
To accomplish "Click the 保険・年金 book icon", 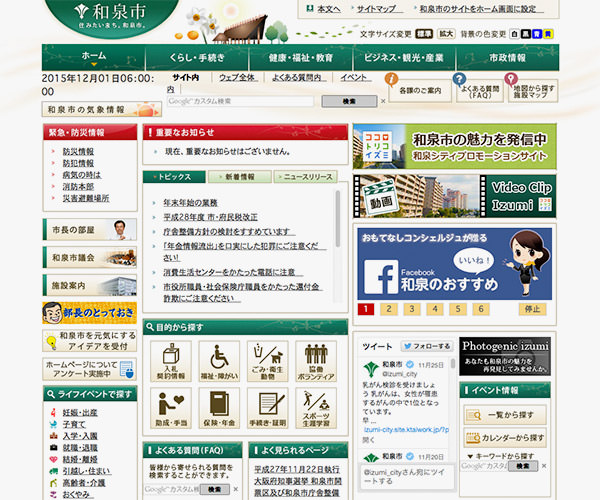I will [x=219, y=409].
